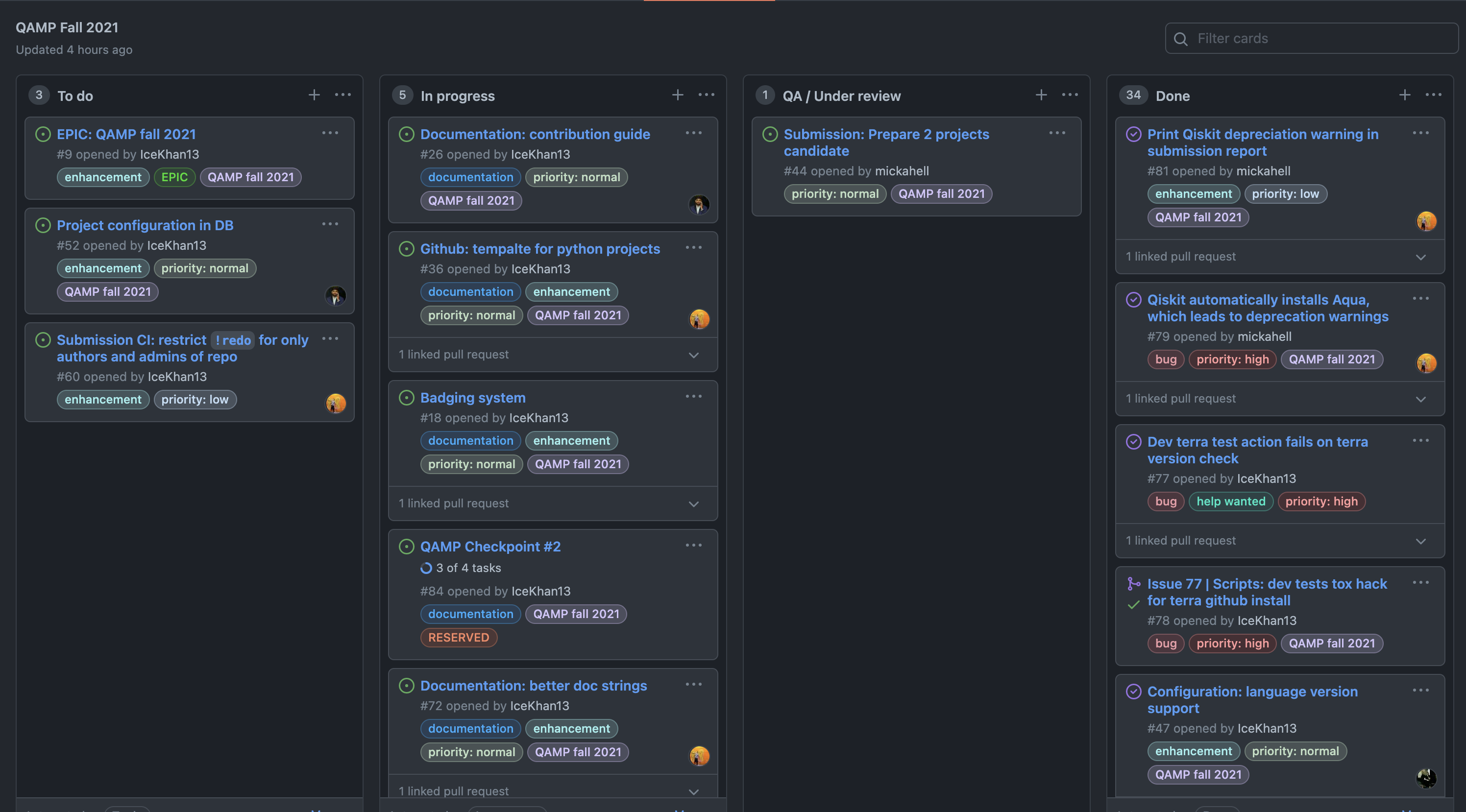This screenshot has height=812, width=1466.
Task: Click the task progress circle on QAMP Checkpoint #2
Action: click(x=426, y=567)
